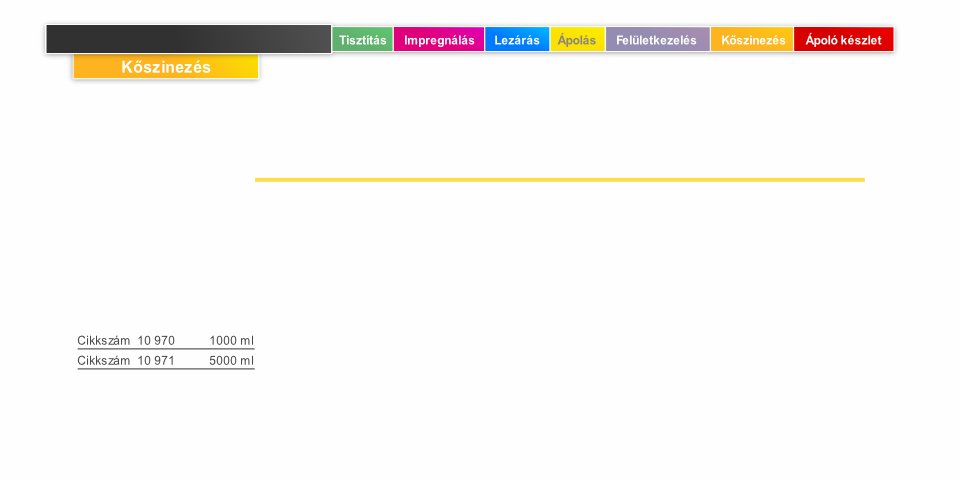Select article number 10 970
Viewport: 960px width, 480px height.
pyautogui.click(x=156, y=341)
